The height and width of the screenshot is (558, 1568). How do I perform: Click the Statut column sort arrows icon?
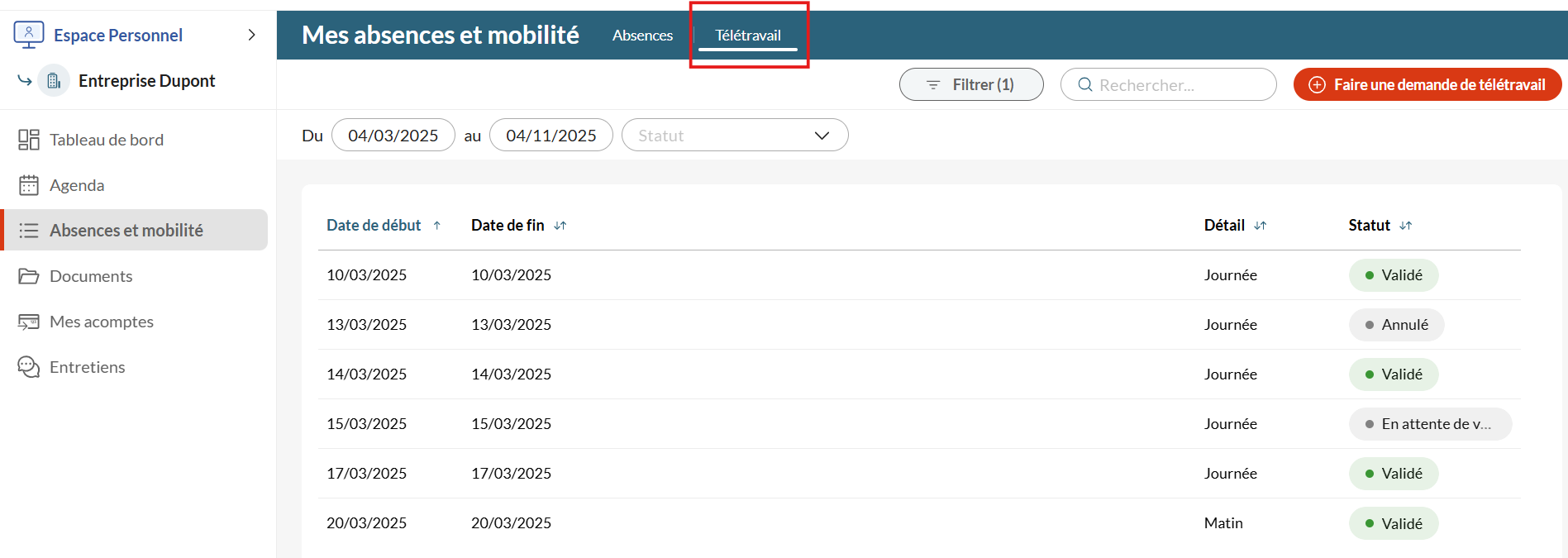[1405, 225]
